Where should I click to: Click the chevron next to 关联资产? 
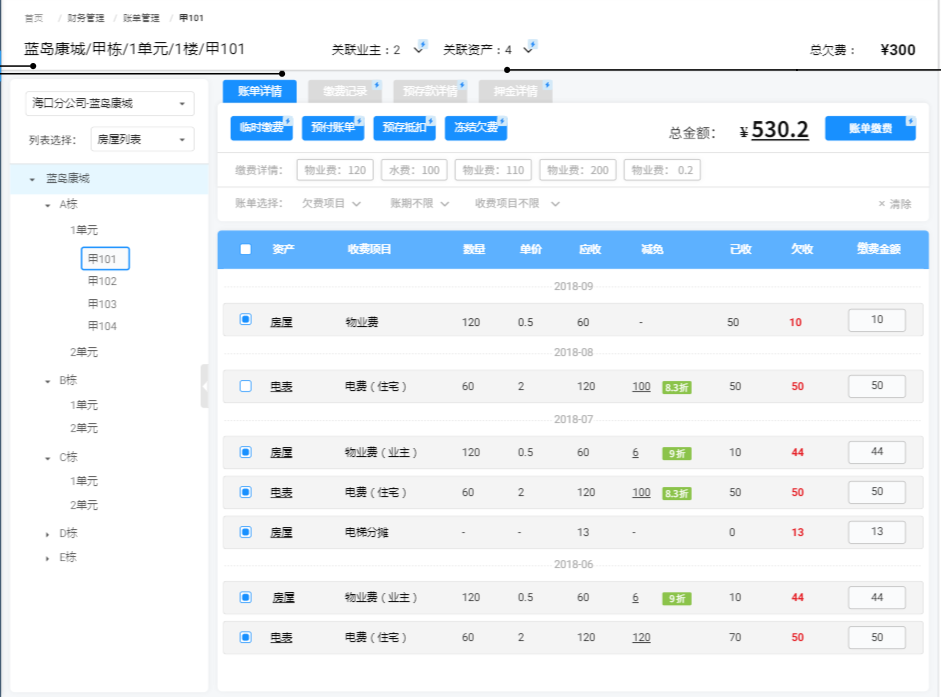pyautogui.click(x=528, y=49)
